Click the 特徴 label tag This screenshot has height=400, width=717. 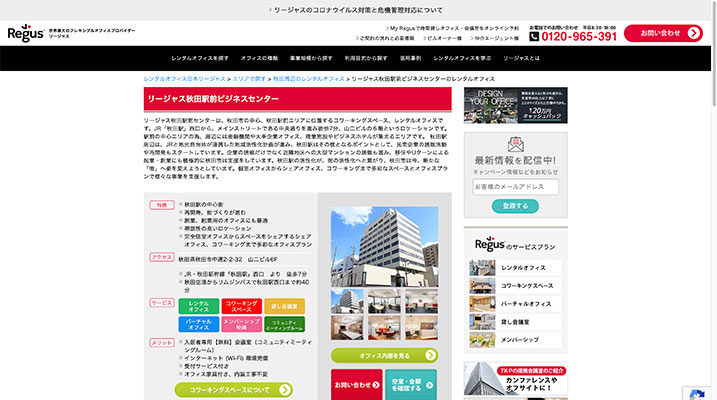(162, 205)
